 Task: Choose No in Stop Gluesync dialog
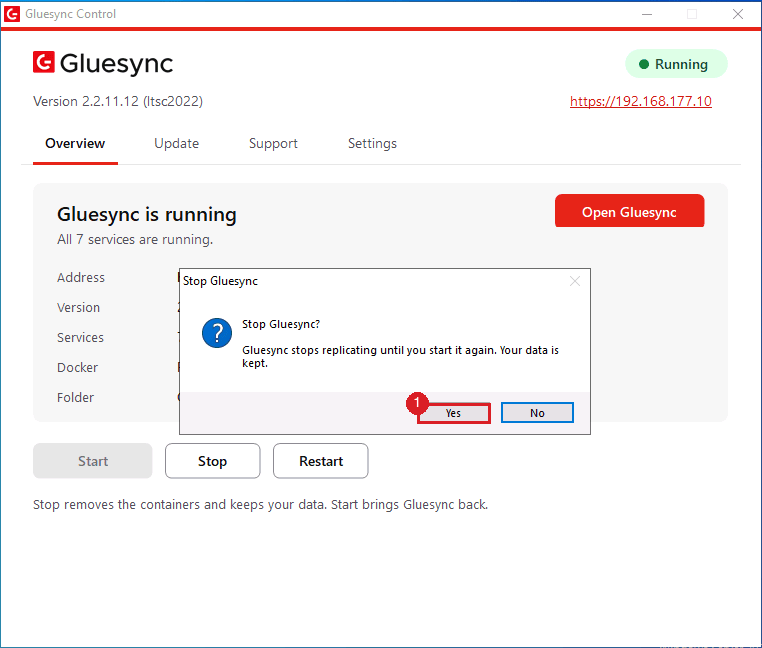[537, 413]
